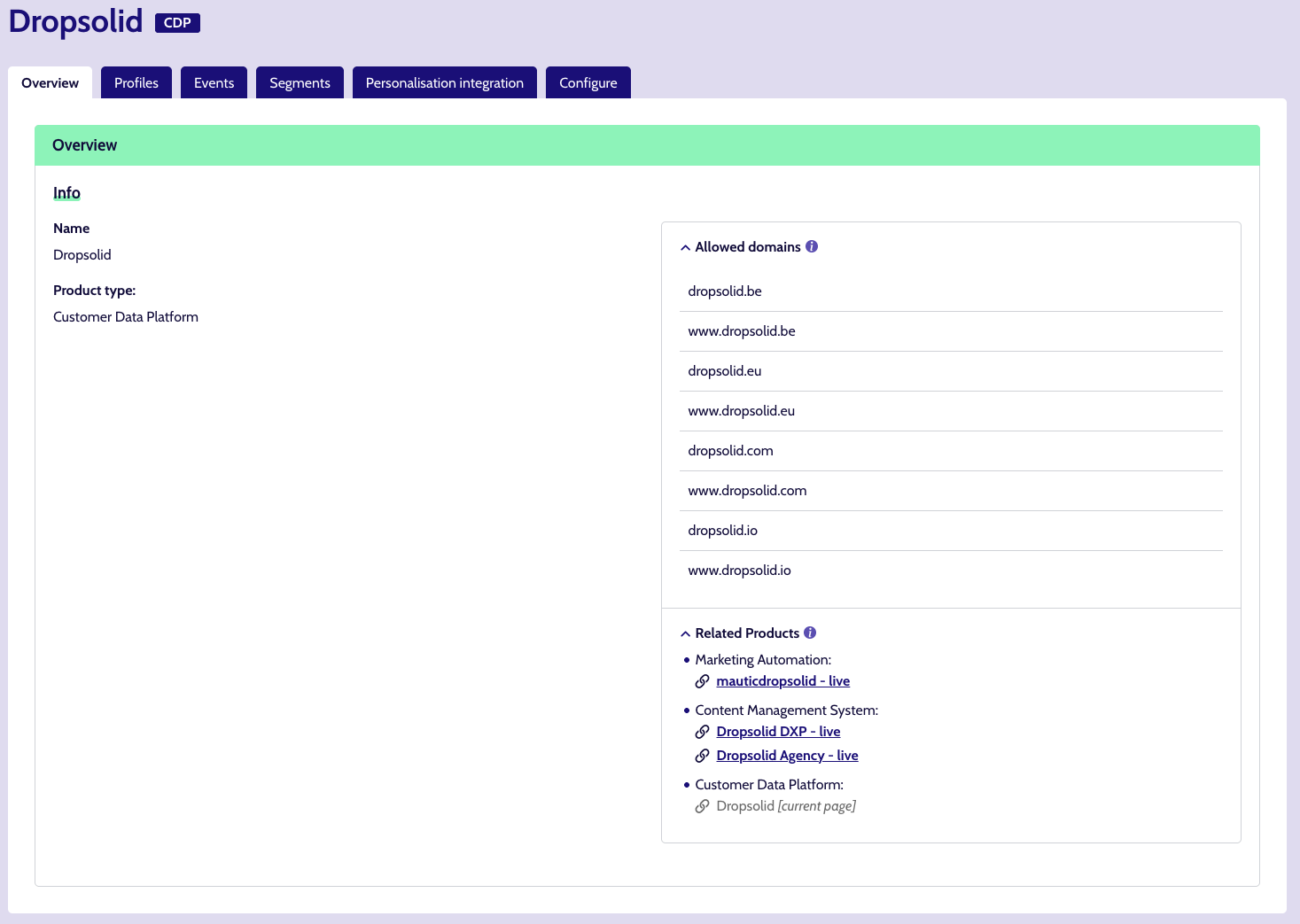Switch to the Overview tab
1300x924 pixels.
tap(50, 82)
